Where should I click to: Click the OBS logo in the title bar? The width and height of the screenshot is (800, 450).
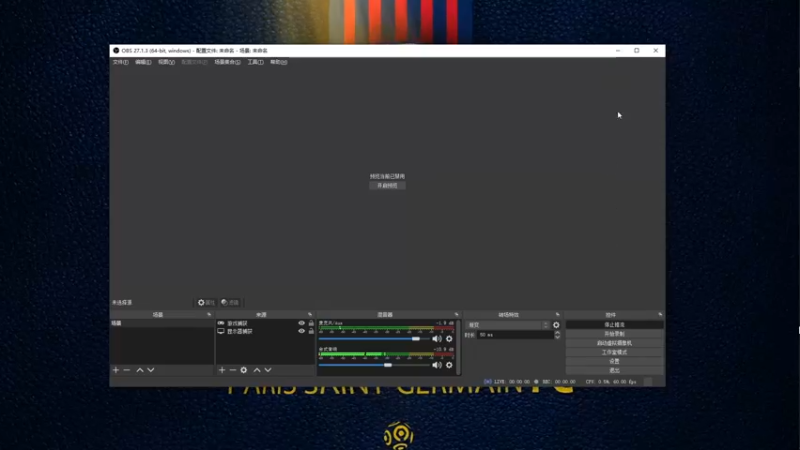point(116,51)
